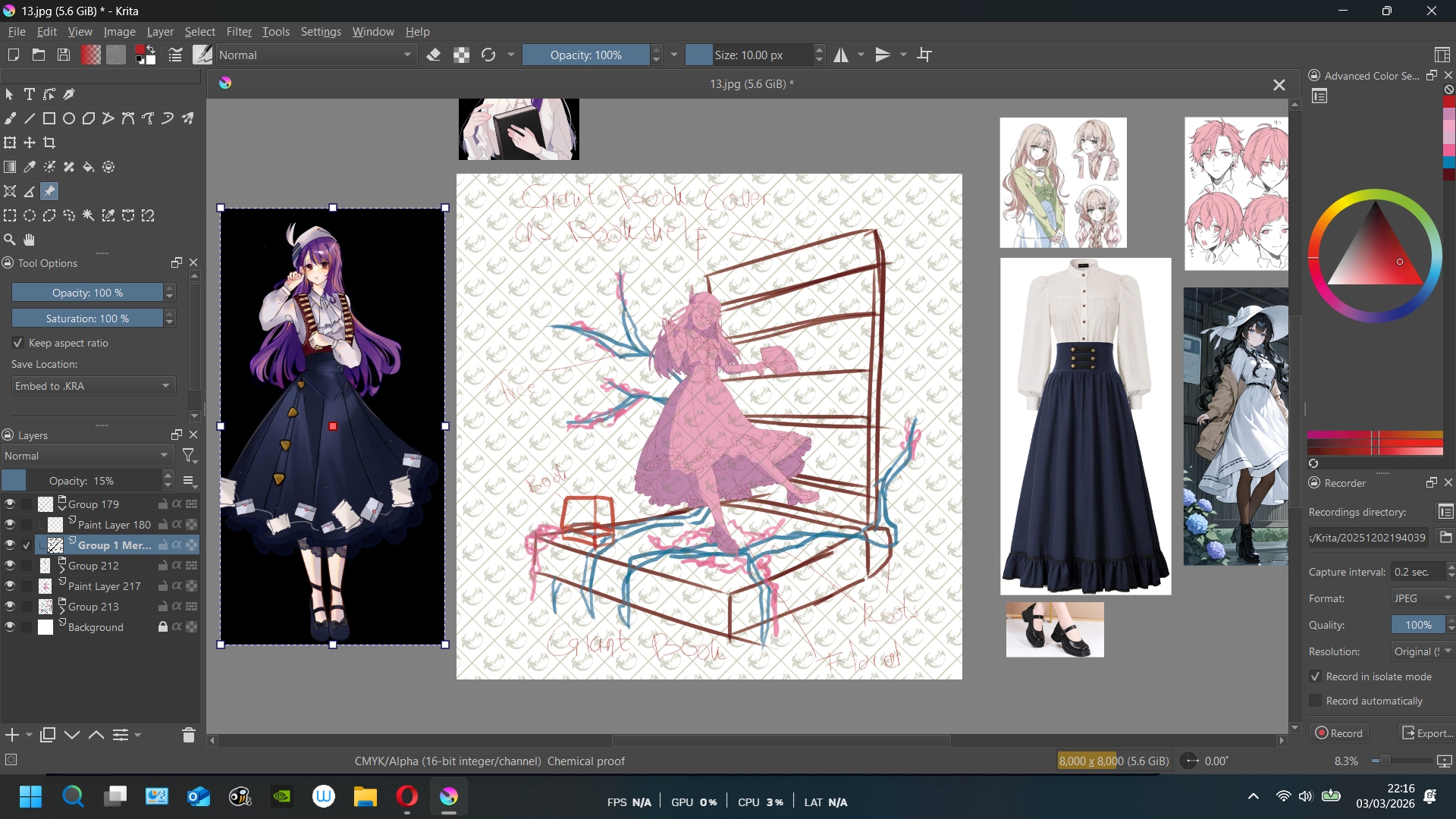Open the Layer menu

coord(159,32)
